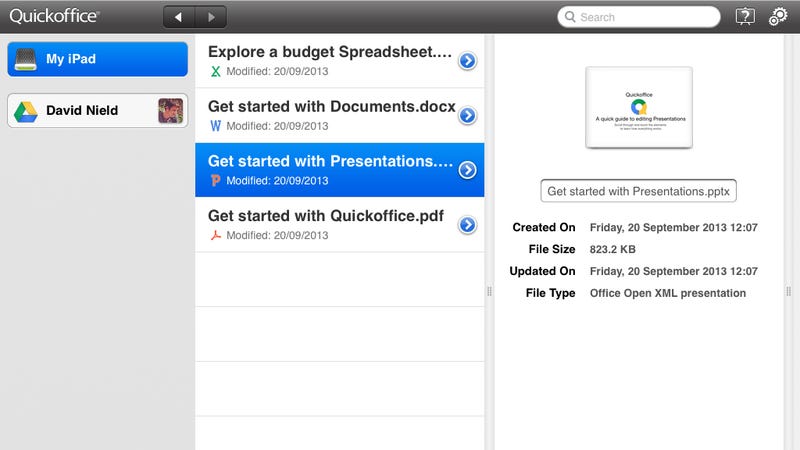This screenshot has width=800, height=450.
Task: Click the forward navigation arrow
Action: [x=211, y=17]
